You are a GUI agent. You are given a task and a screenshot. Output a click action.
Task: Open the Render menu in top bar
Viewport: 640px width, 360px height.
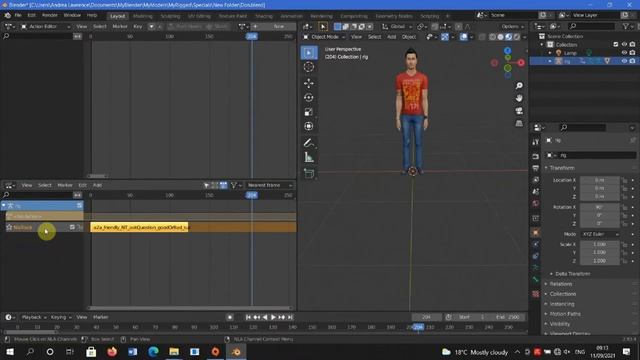(50, 16)
